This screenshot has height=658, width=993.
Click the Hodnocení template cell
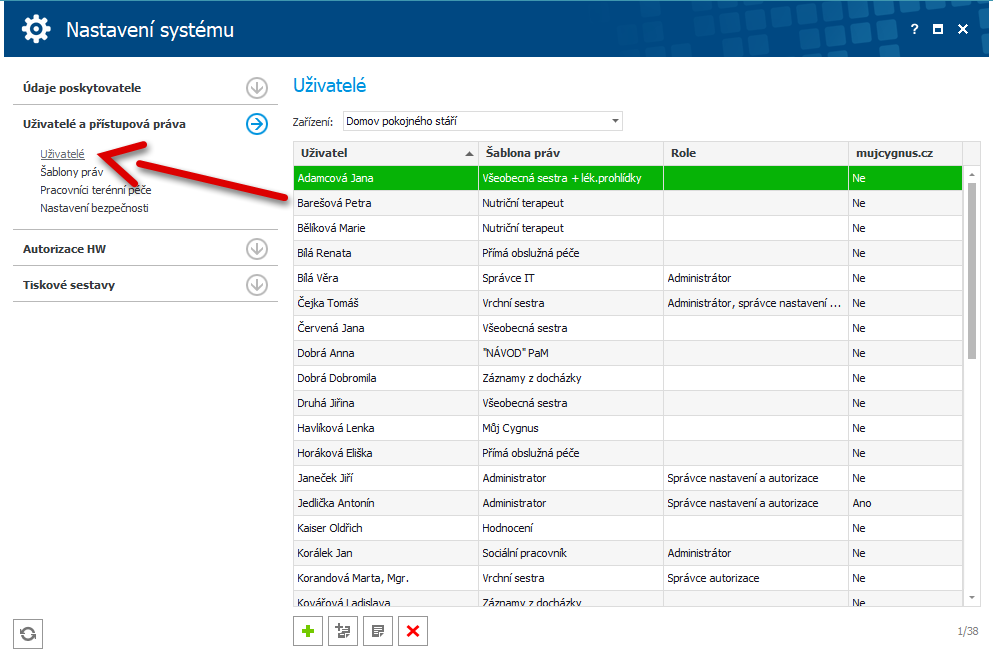pos(571,528)
